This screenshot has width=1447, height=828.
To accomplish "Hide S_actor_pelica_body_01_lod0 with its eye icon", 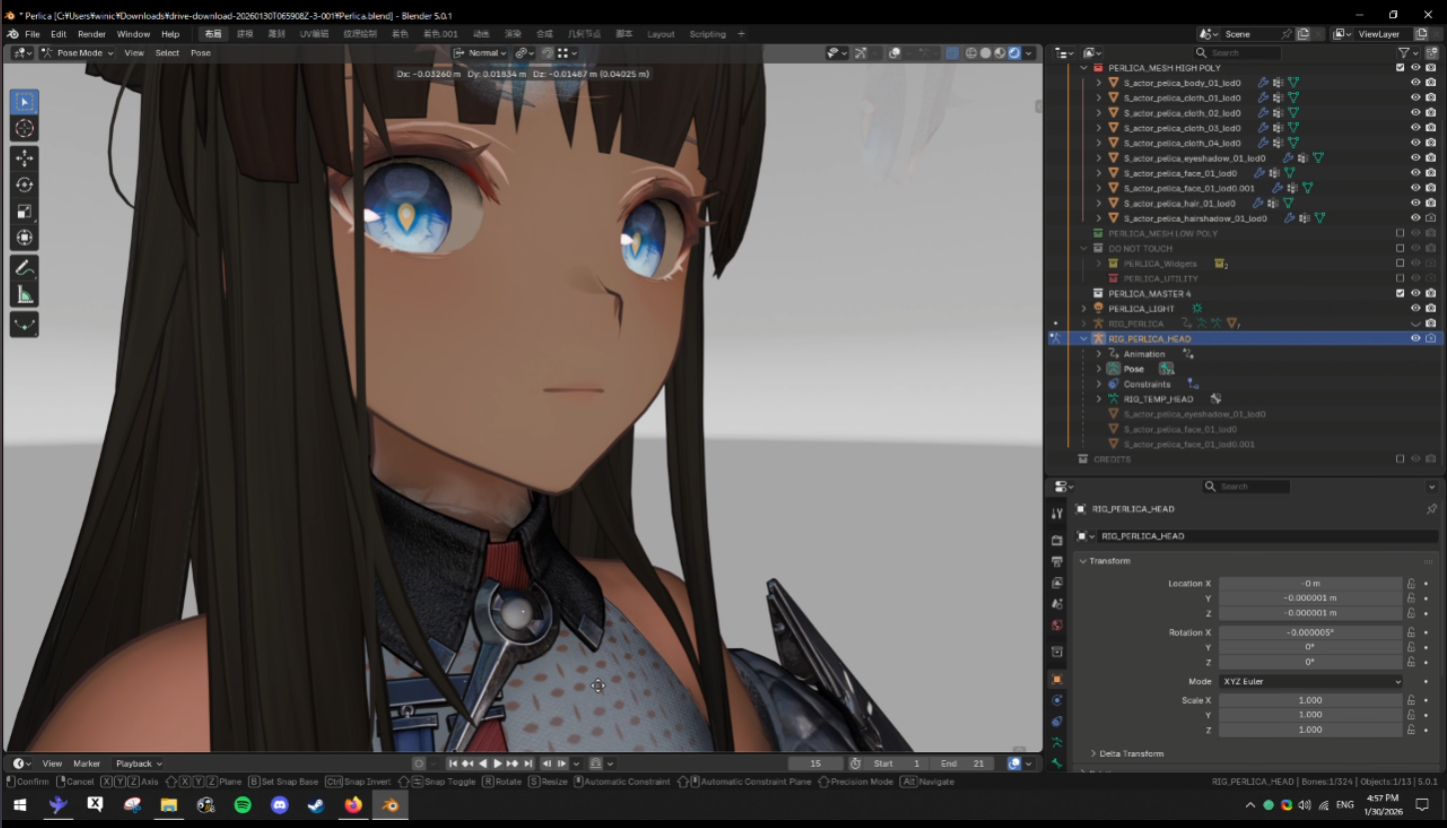I will 1415,83.
